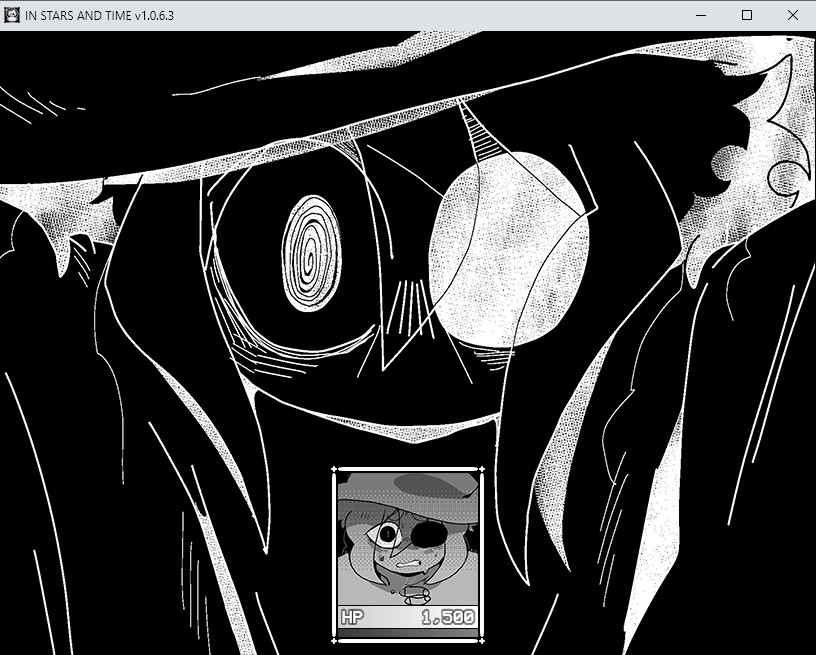Click the character portrait card
Screen dimensions: 816x655
pos(408,555)
